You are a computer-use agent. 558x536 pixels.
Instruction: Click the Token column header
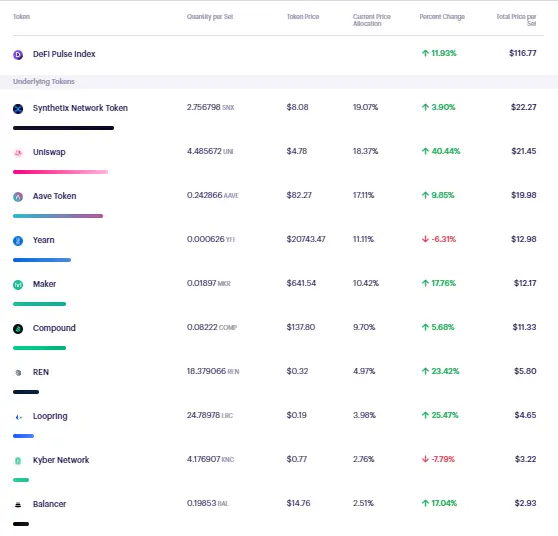coord(21,17)
